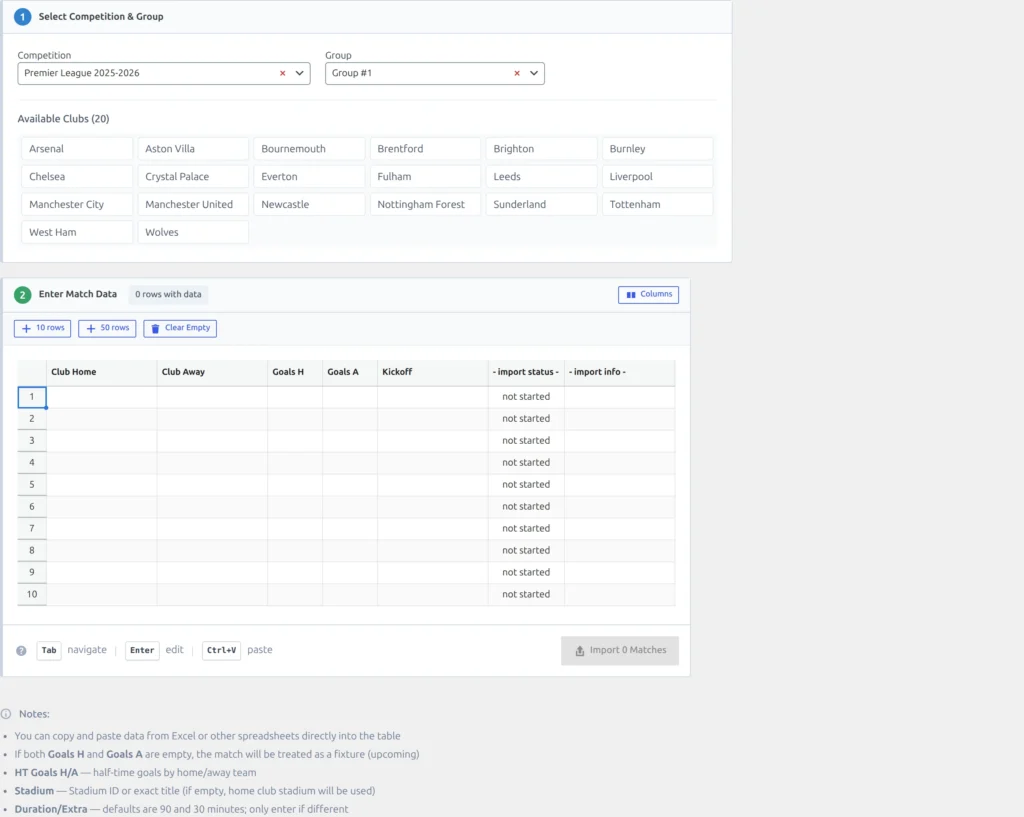Click the Leeds club chip
The image size is (1024, 817).
pyautogui.click(x=542, y=176)
